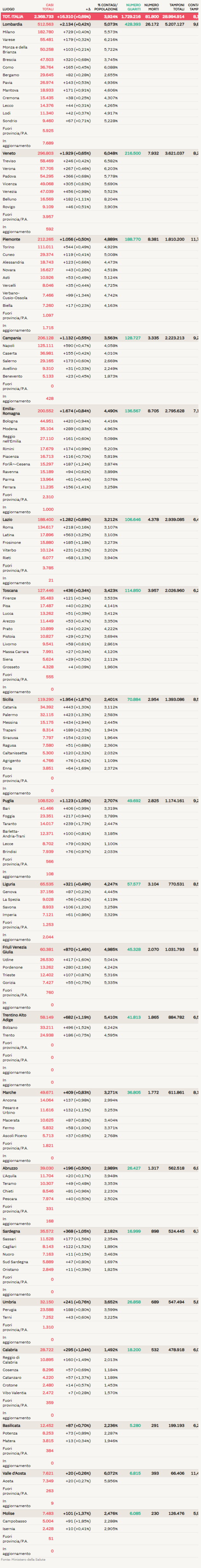201x1568 pixels.
Task: Sort by the CASI TOTALI column header
Action: (x=48, y=7)
